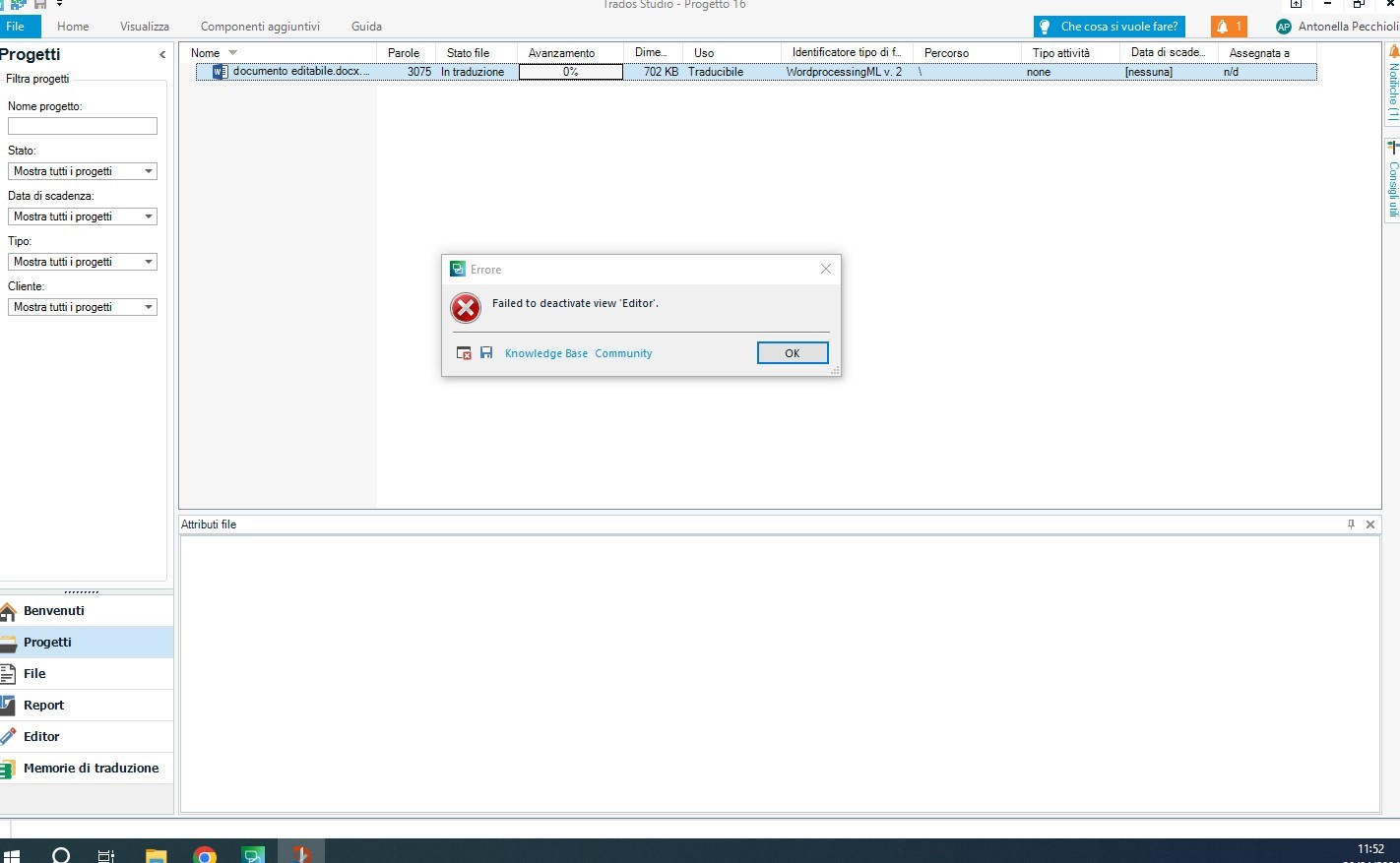Image resolution: width=1400 pixels, height=863 pixels.
Task: Open the Visualizza ribbon tab
Action: click(x=145, y=27)
